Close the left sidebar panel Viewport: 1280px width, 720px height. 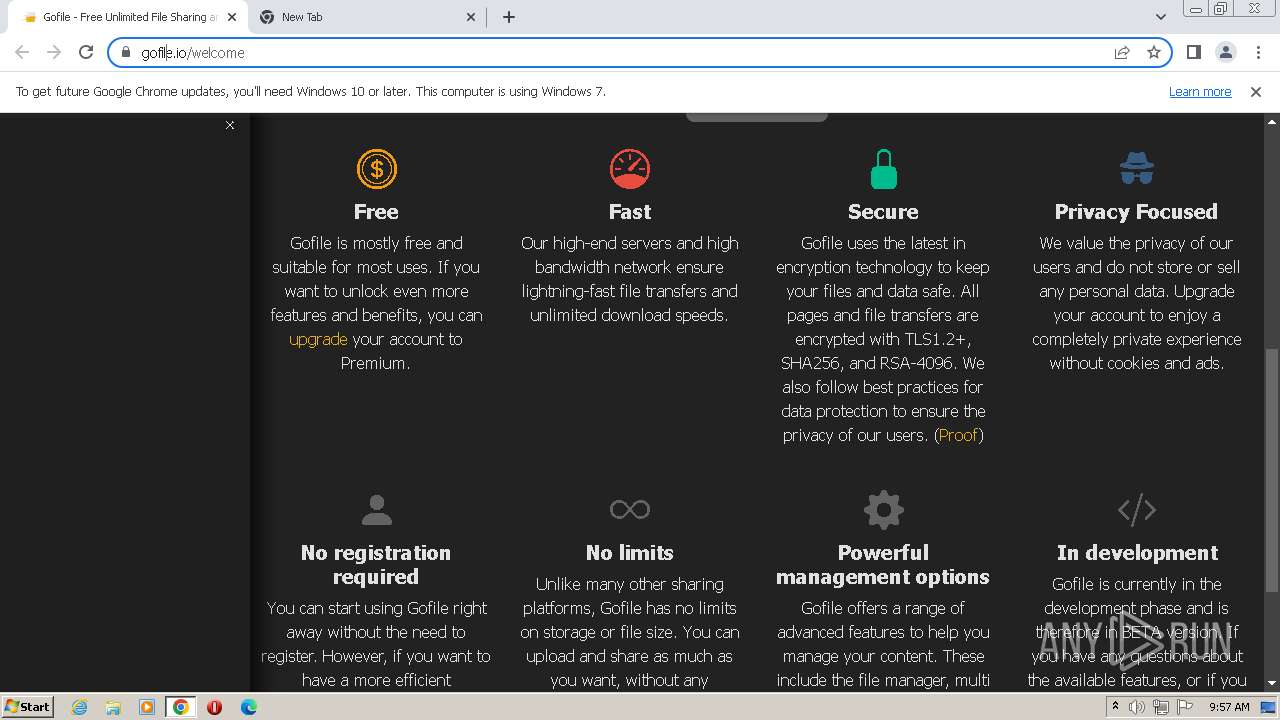[230, 125]
